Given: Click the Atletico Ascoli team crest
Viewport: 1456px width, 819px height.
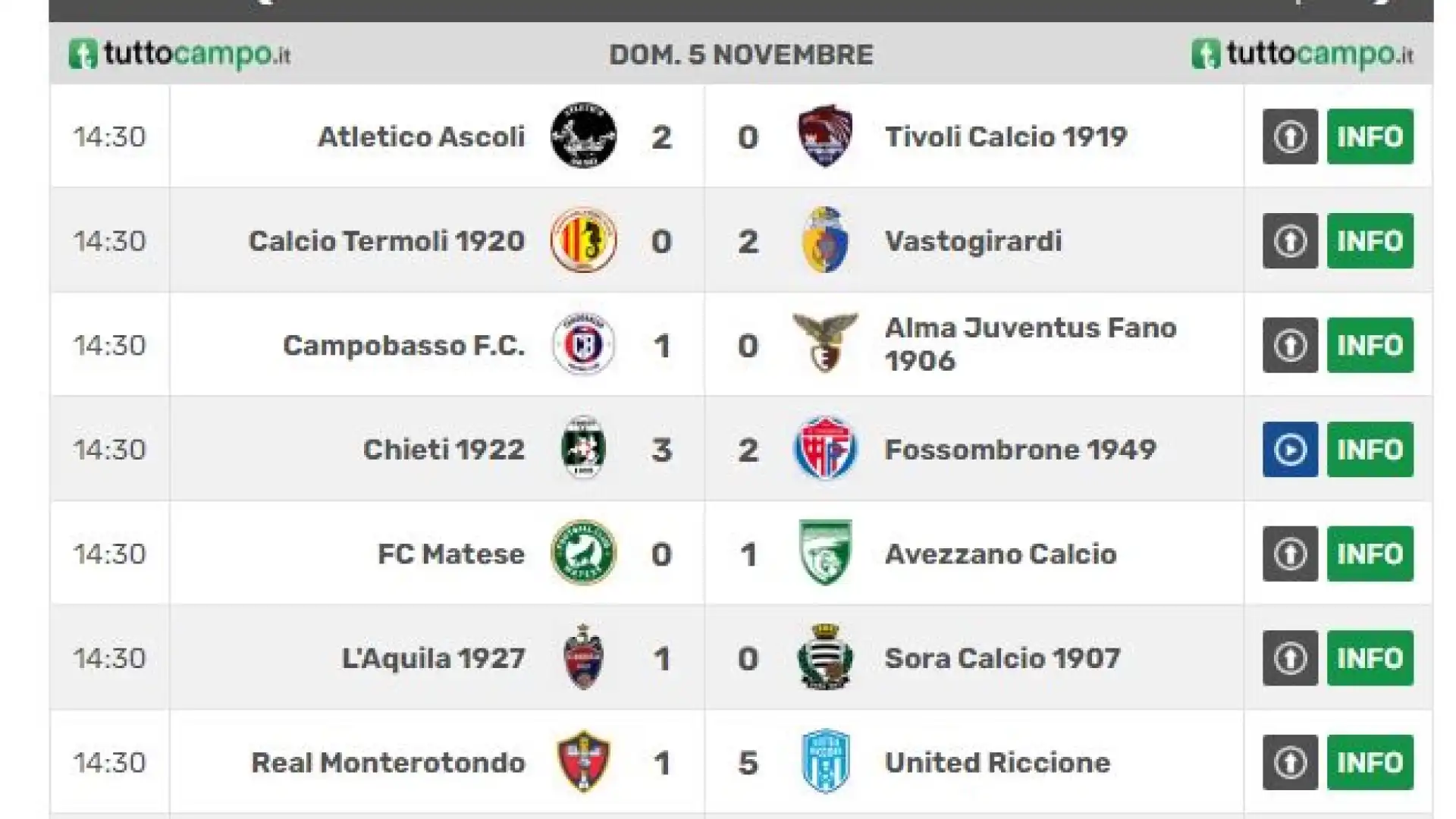Looking at the screenshot, I should (583, 136).
